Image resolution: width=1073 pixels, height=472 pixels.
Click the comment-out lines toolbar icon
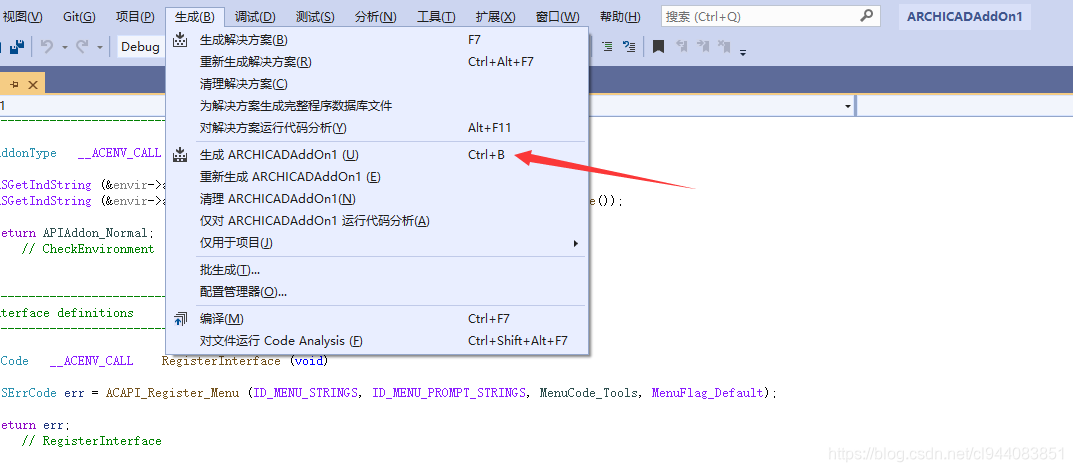pyautogui.click(x=607, y=47)
